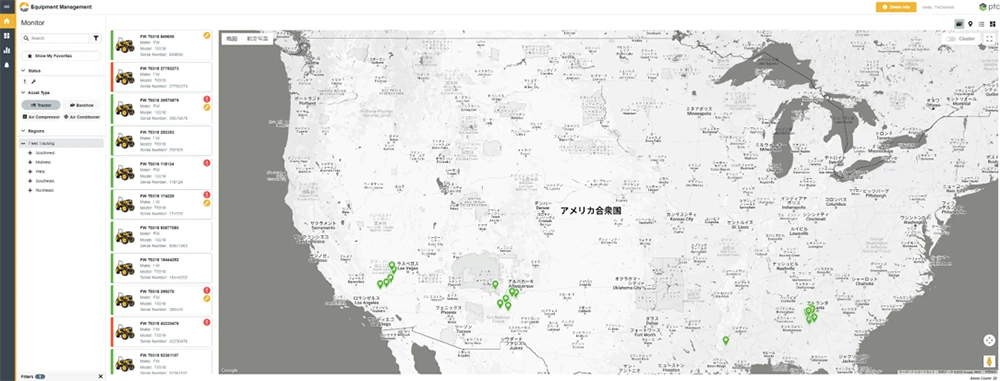Open the Home icon in left sidebar
Screen dimensions: 1000x381
coord(7,22)
